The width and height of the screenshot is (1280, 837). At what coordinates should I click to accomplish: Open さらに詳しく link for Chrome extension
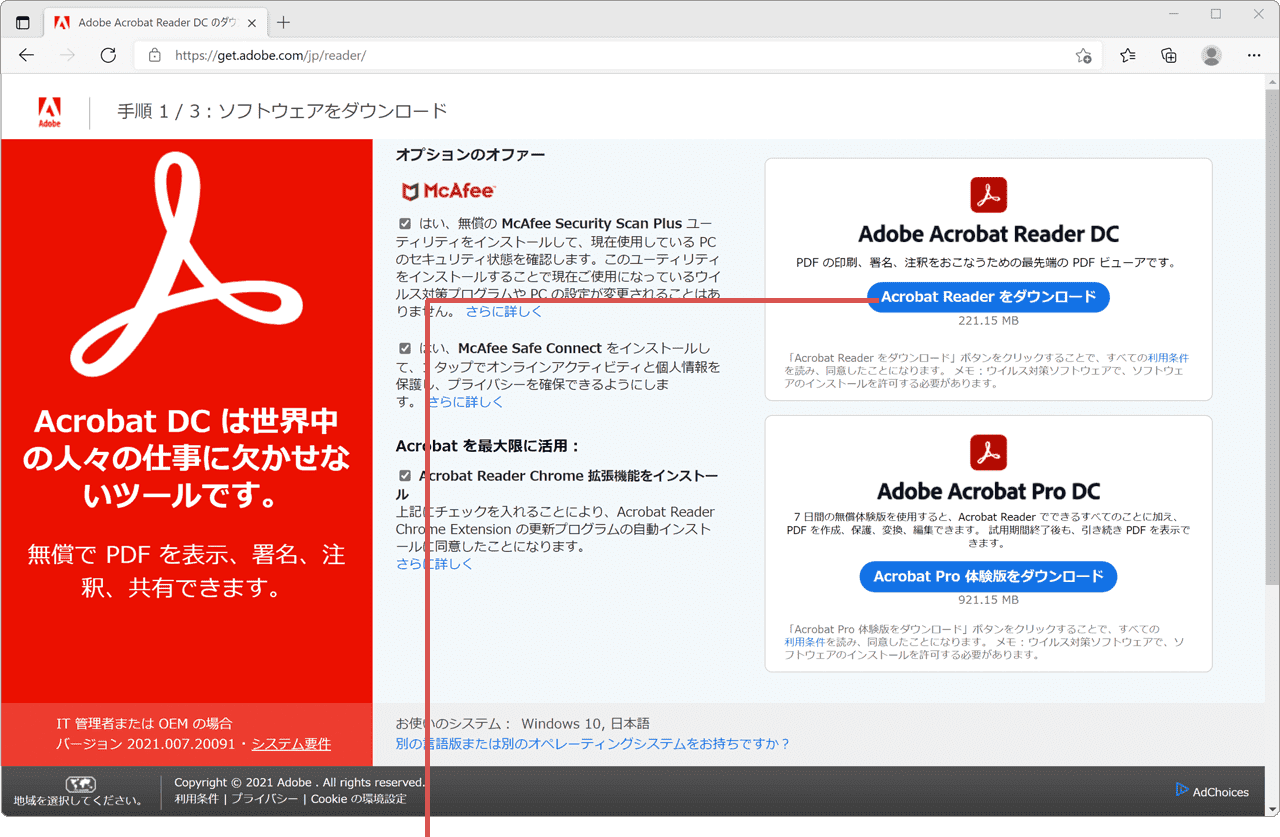coord(434,564)
